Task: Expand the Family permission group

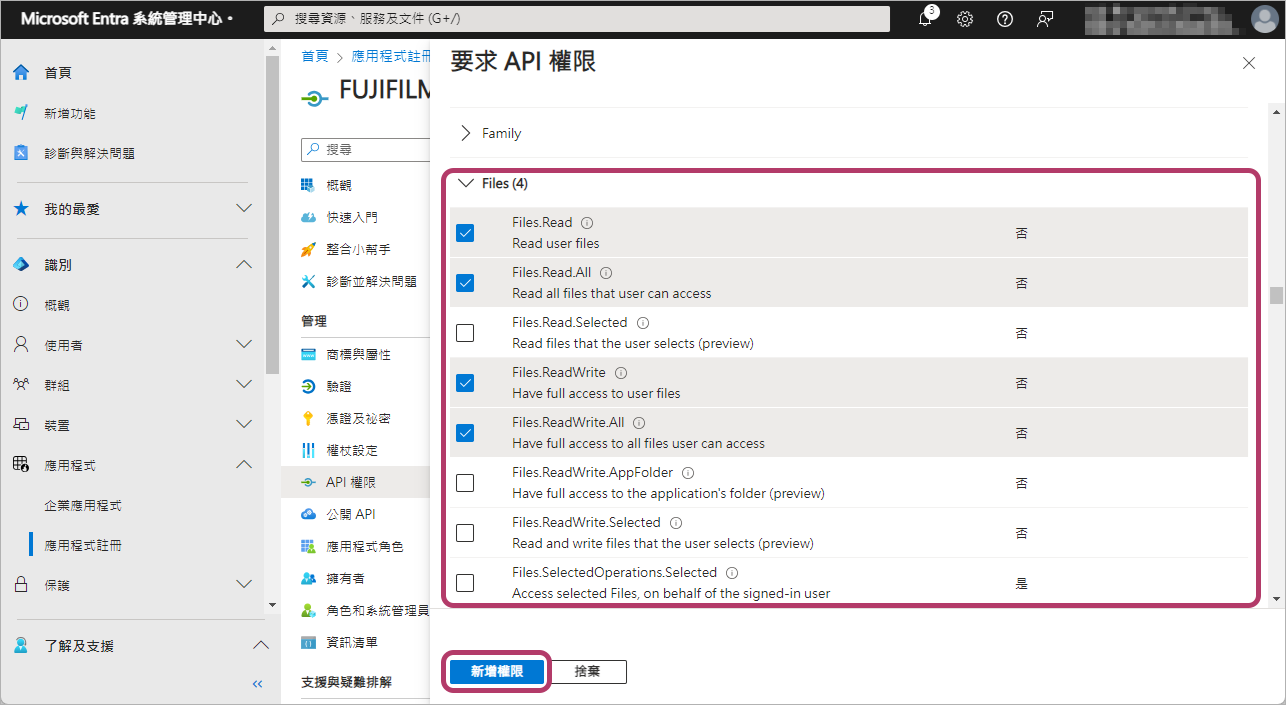Action: (465, 133)
